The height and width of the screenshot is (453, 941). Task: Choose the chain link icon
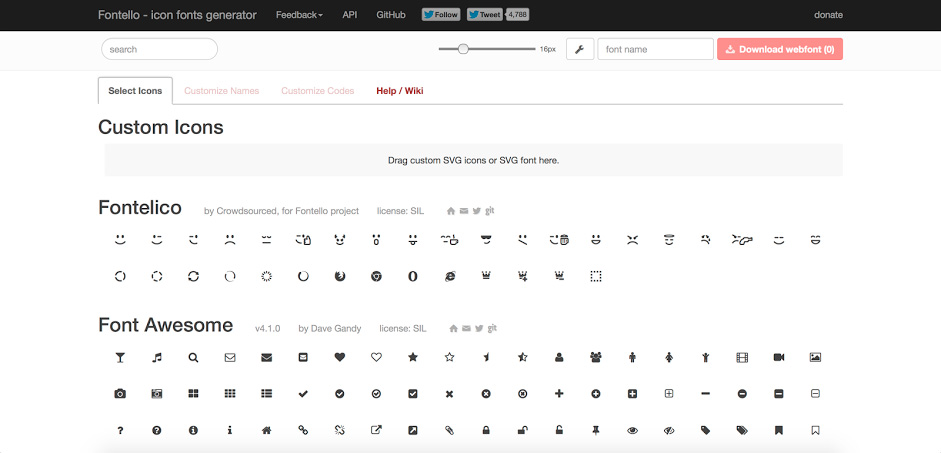(x=303, y=430)
